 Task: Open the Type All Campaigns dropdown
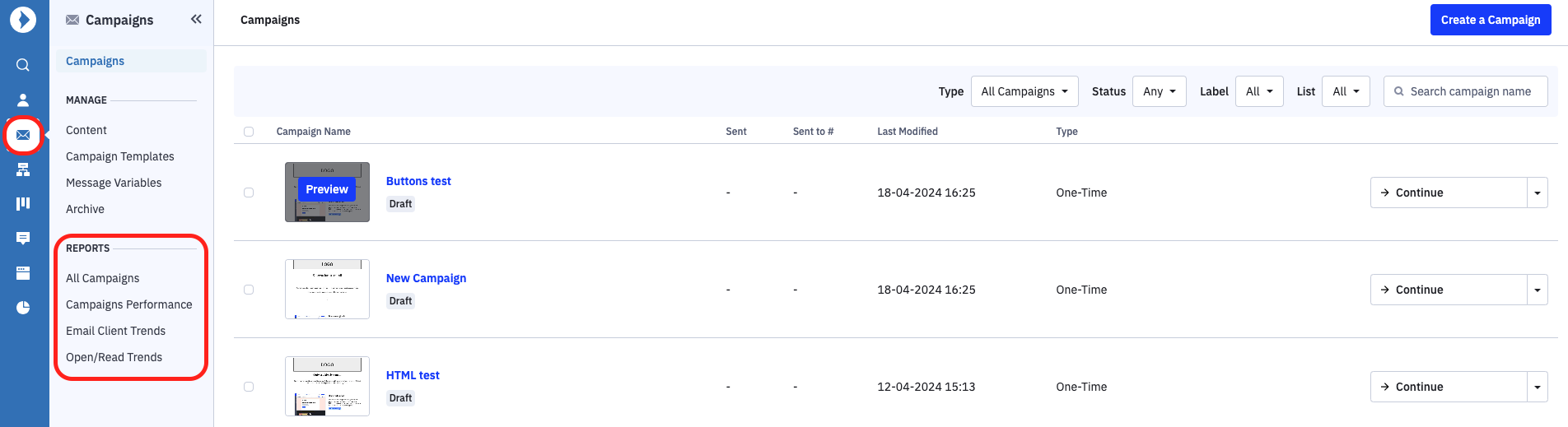pyautogui.click(x=1024, y=91)
